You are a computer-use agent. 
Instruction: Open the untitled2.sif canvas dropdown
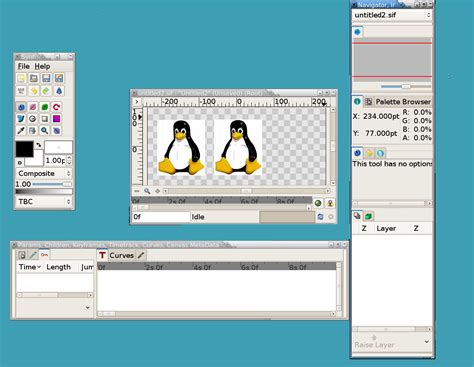(x=392, y=15)
